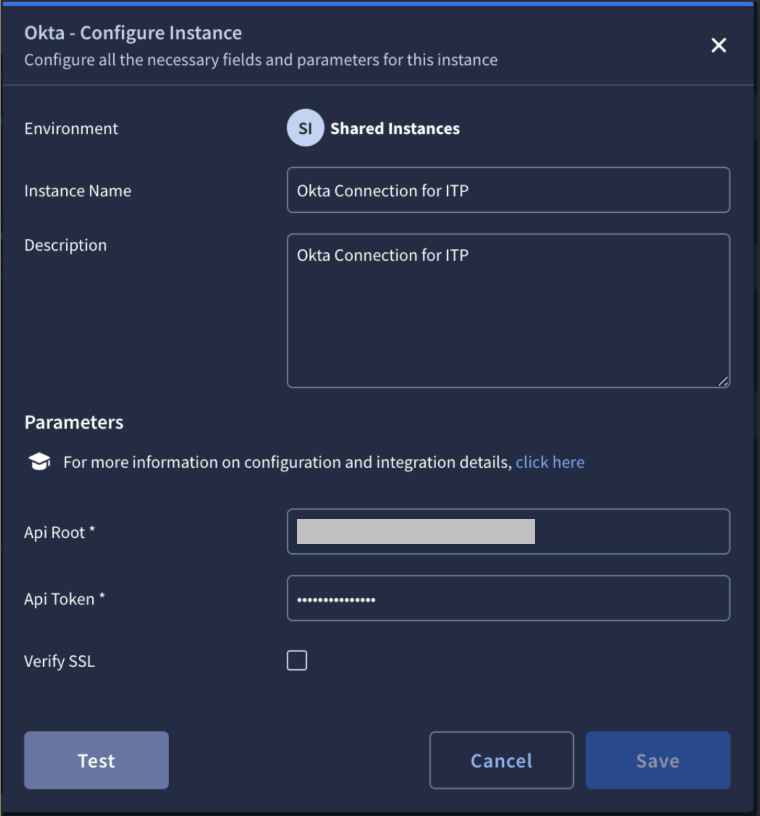Click the 'Api Token *' label
This screenshot has height=816, width=760.
coord(65,599)
